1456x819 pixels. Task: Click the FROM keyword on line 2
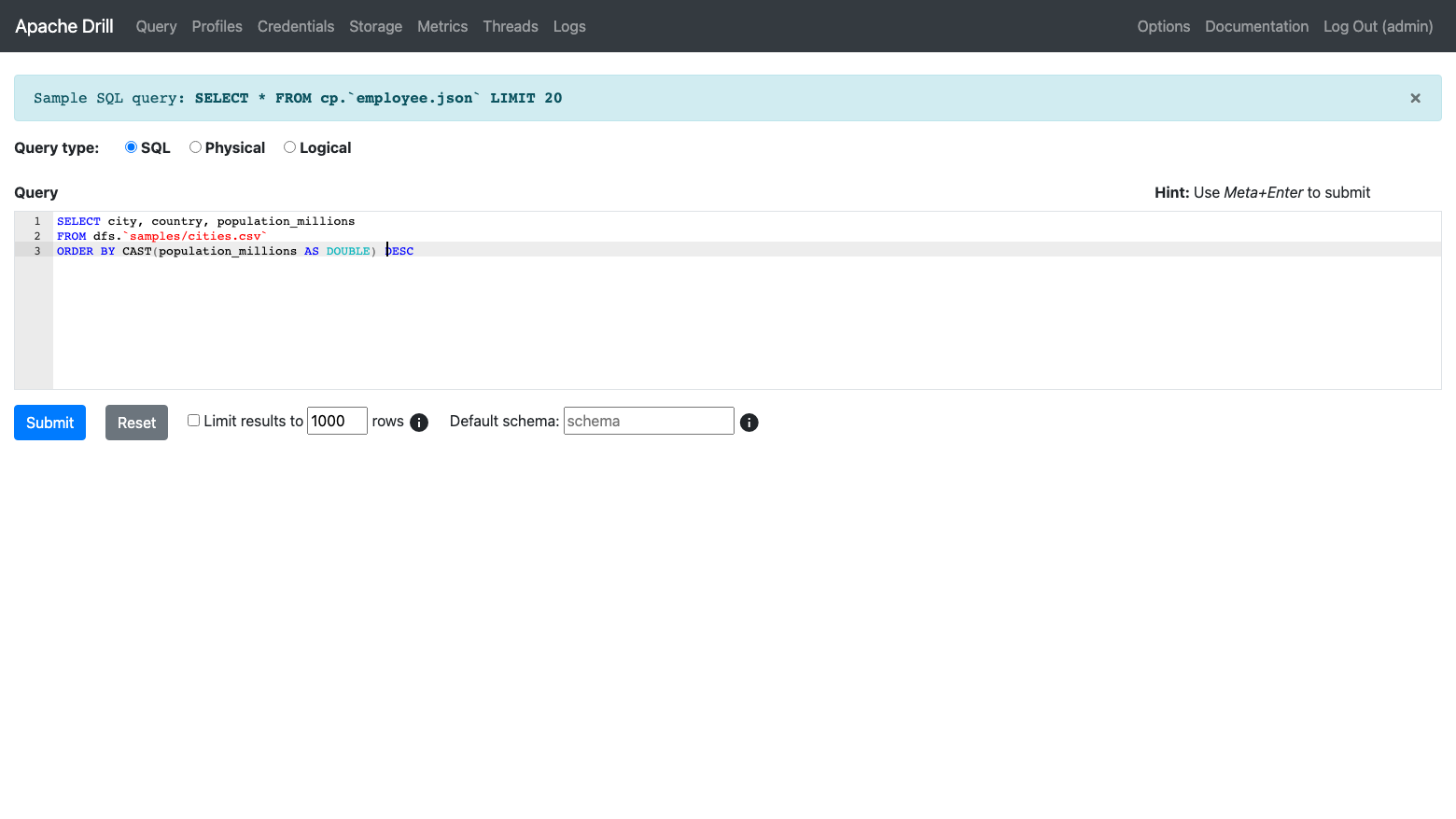coord(71,236)
